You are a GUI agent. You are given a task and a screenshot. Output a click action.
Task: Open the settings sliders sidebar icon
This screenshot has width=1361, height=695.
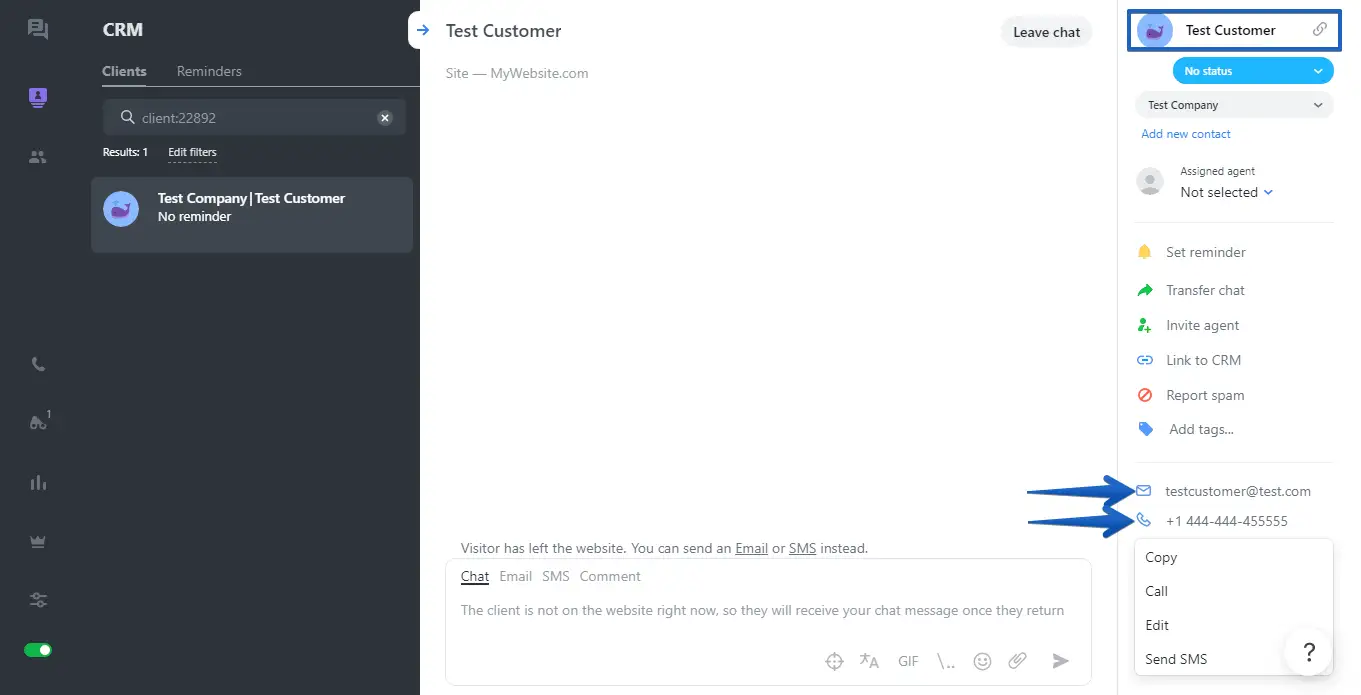(38, 600)
